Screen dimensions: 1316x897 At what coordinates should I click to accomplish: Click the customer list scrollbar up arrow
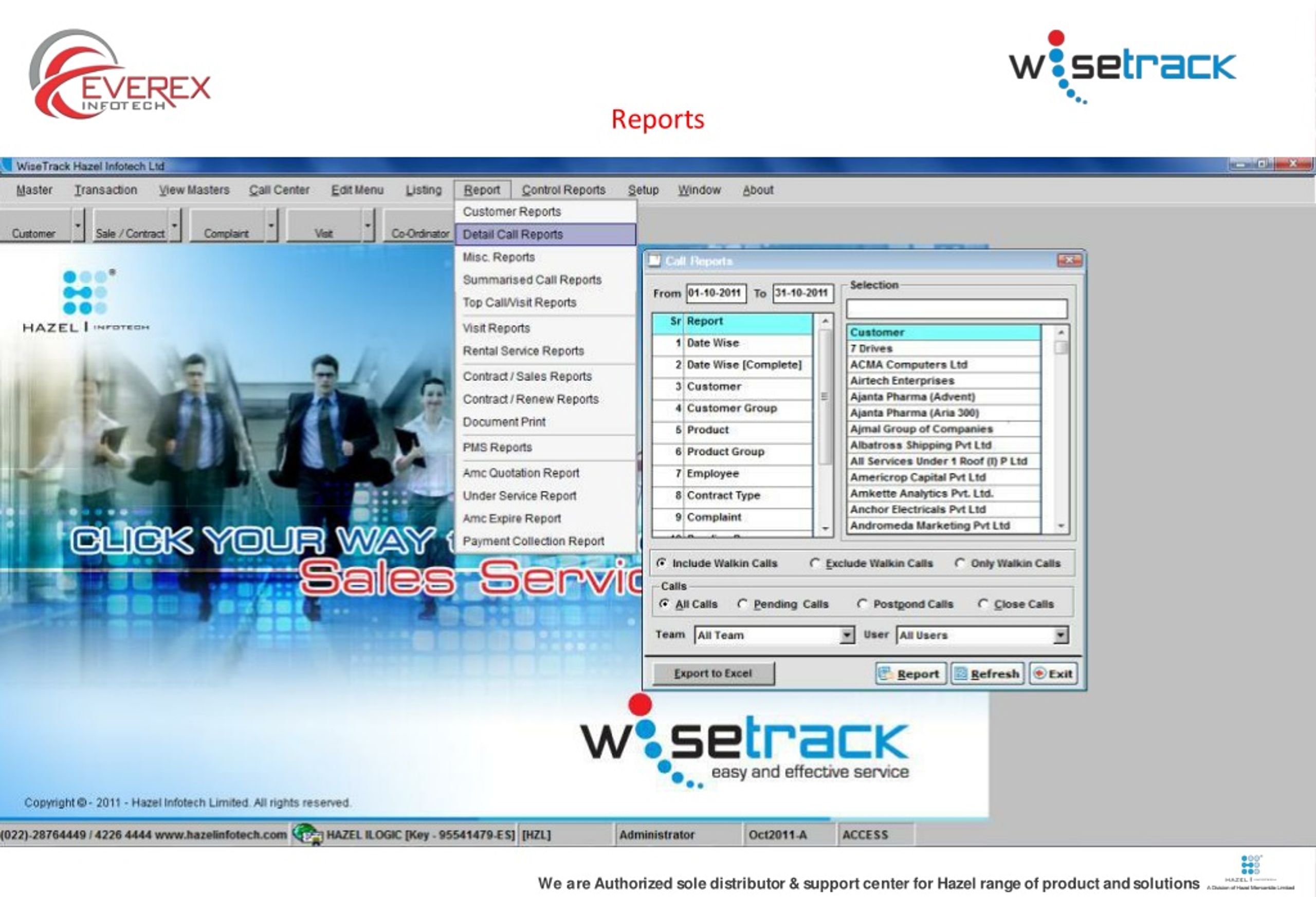coord(1061,332)
